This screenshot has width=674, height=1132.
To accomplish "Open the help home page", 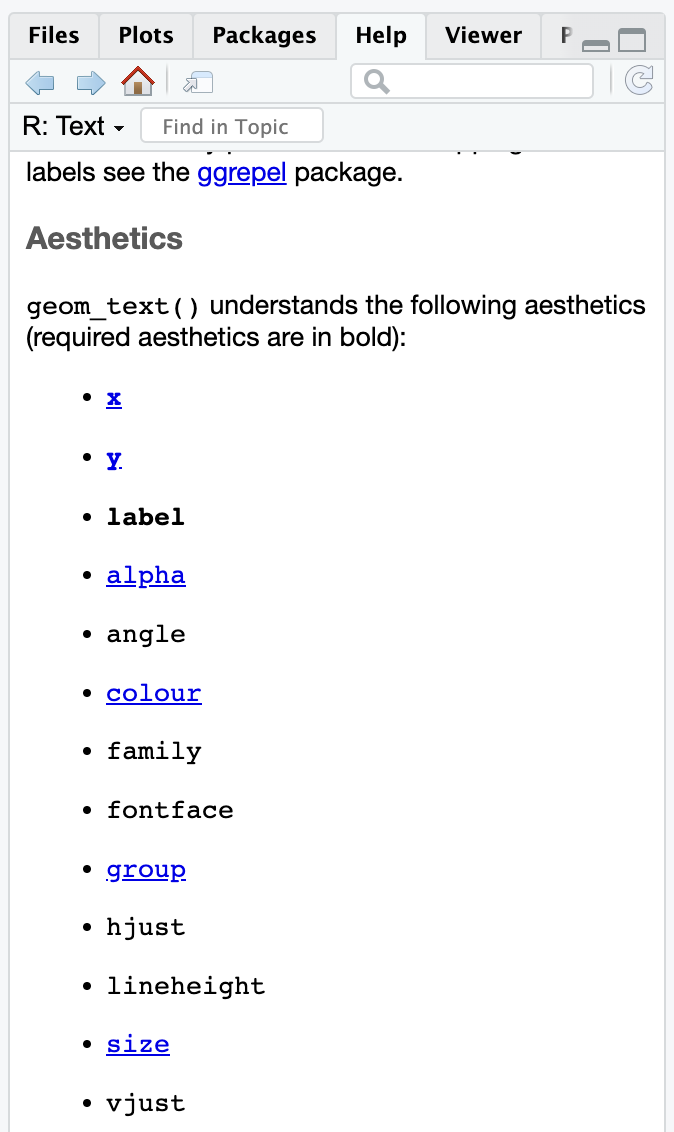I will point(137,81).
